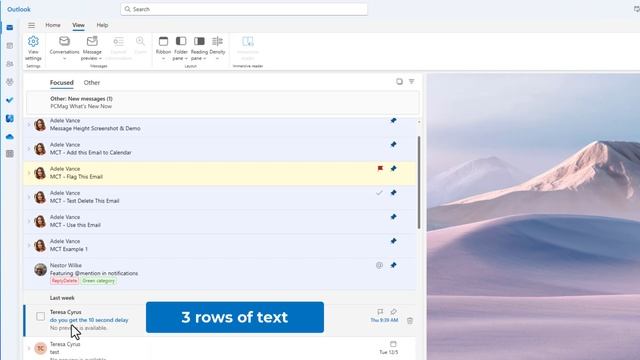The height and width of the screenshot is (360, 640).
Task: Open the Conversations dropdown
Action: click(x=64, y=48)
